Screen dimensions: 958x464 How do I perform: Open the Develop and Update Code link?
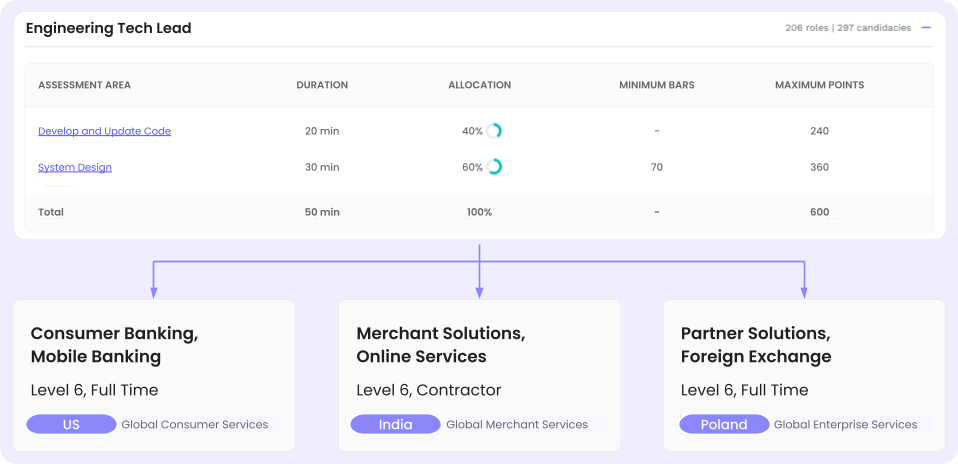[x=104, y=131]
